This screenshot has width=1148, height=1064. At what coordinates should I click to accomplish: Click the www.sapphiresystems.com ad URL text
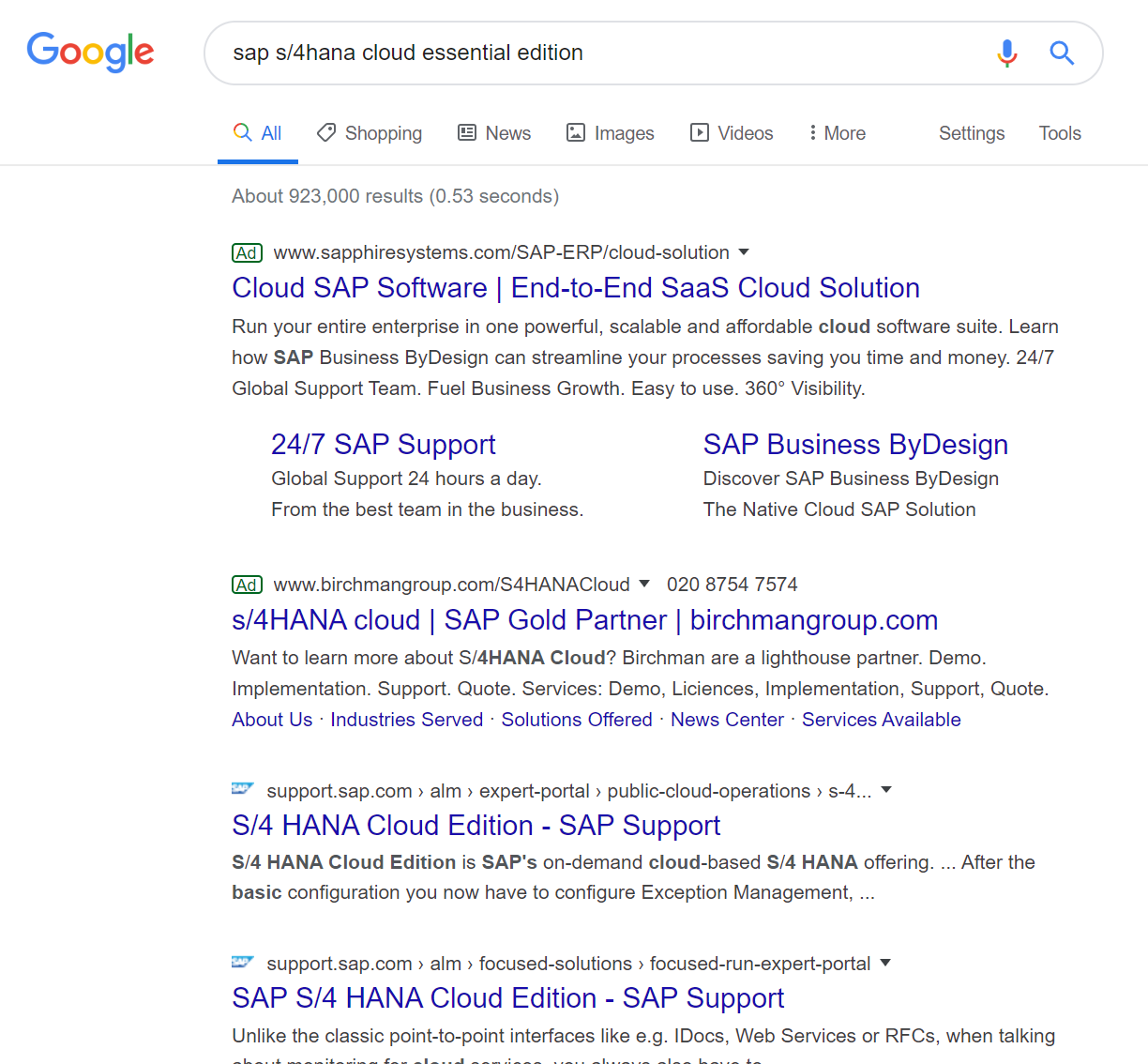(x=501, y=252)
